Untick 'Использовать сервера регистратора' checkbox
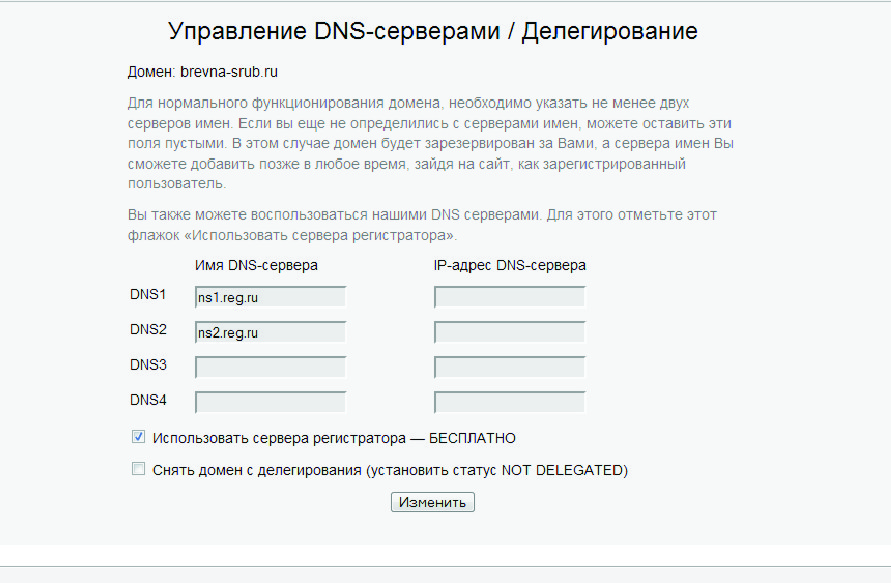The width and height of the screenshot is (891, 583). click(138, 437)
